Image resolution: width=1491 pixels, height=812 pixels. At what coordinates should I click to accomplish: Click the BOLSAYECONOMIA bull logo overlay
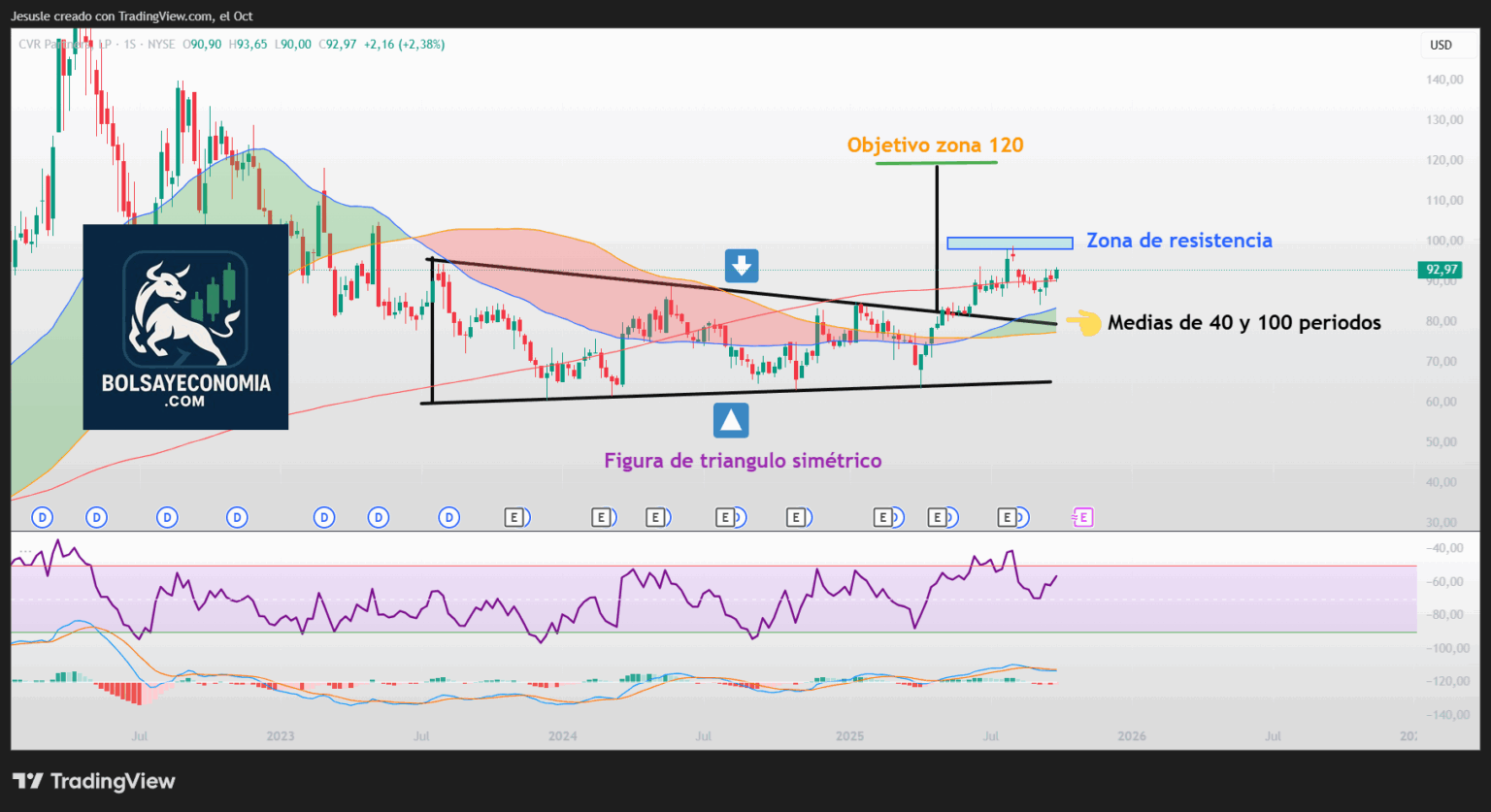184,327
